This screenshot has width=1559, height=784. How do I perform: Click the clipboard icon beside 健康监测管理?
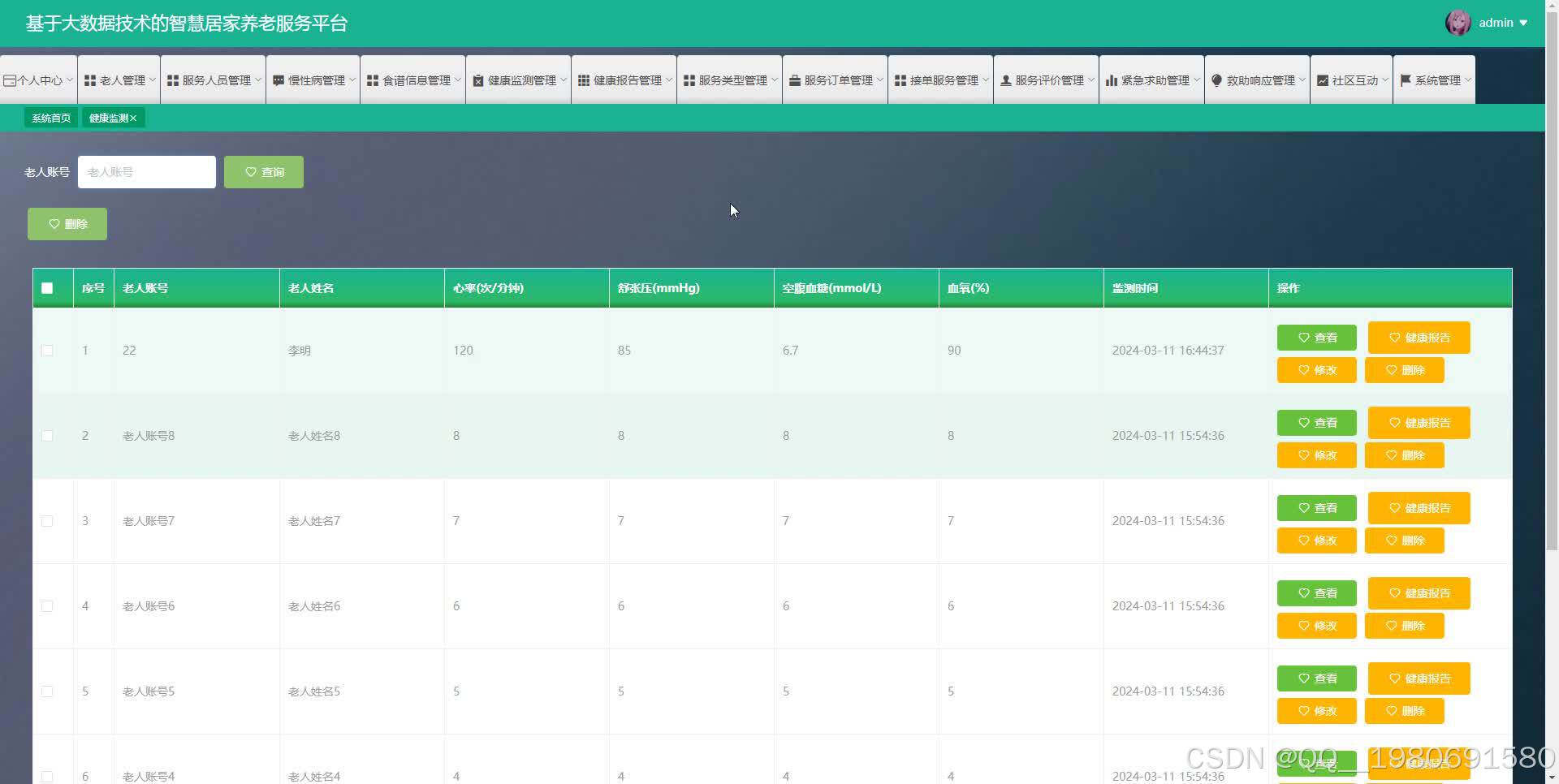pyautogui.click(x=478, y=80)
